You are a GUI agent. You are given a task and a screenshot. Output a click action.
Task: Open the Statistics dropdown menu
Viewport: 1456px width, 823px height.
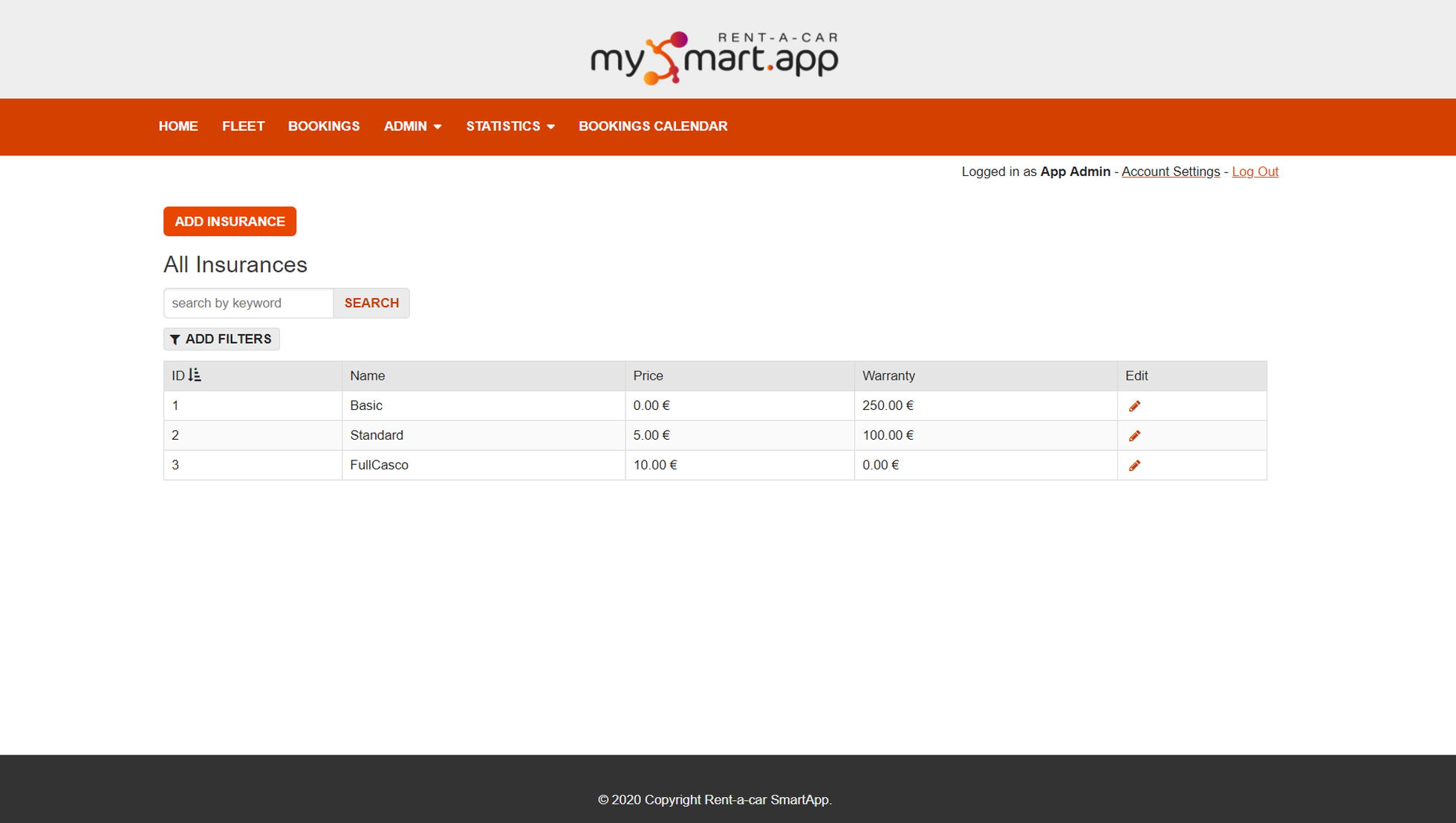tap(510, 126)
